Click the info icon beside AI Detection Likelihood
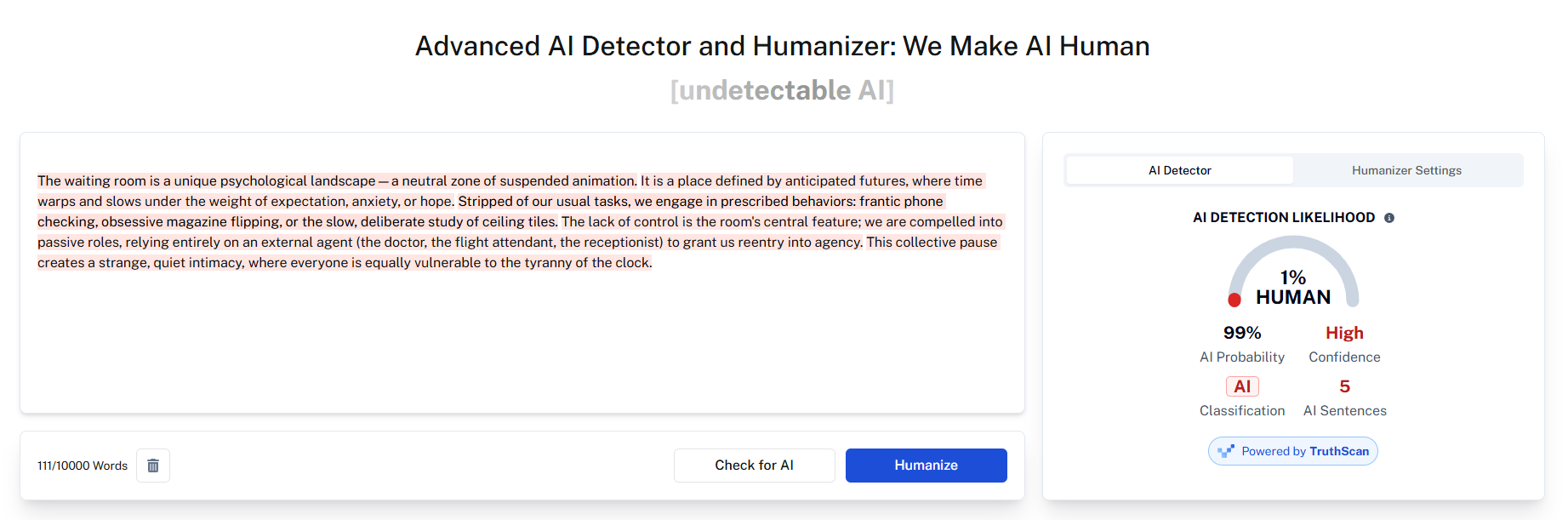Screen dimensions: 1568x520 click(x=1389, y=218)
